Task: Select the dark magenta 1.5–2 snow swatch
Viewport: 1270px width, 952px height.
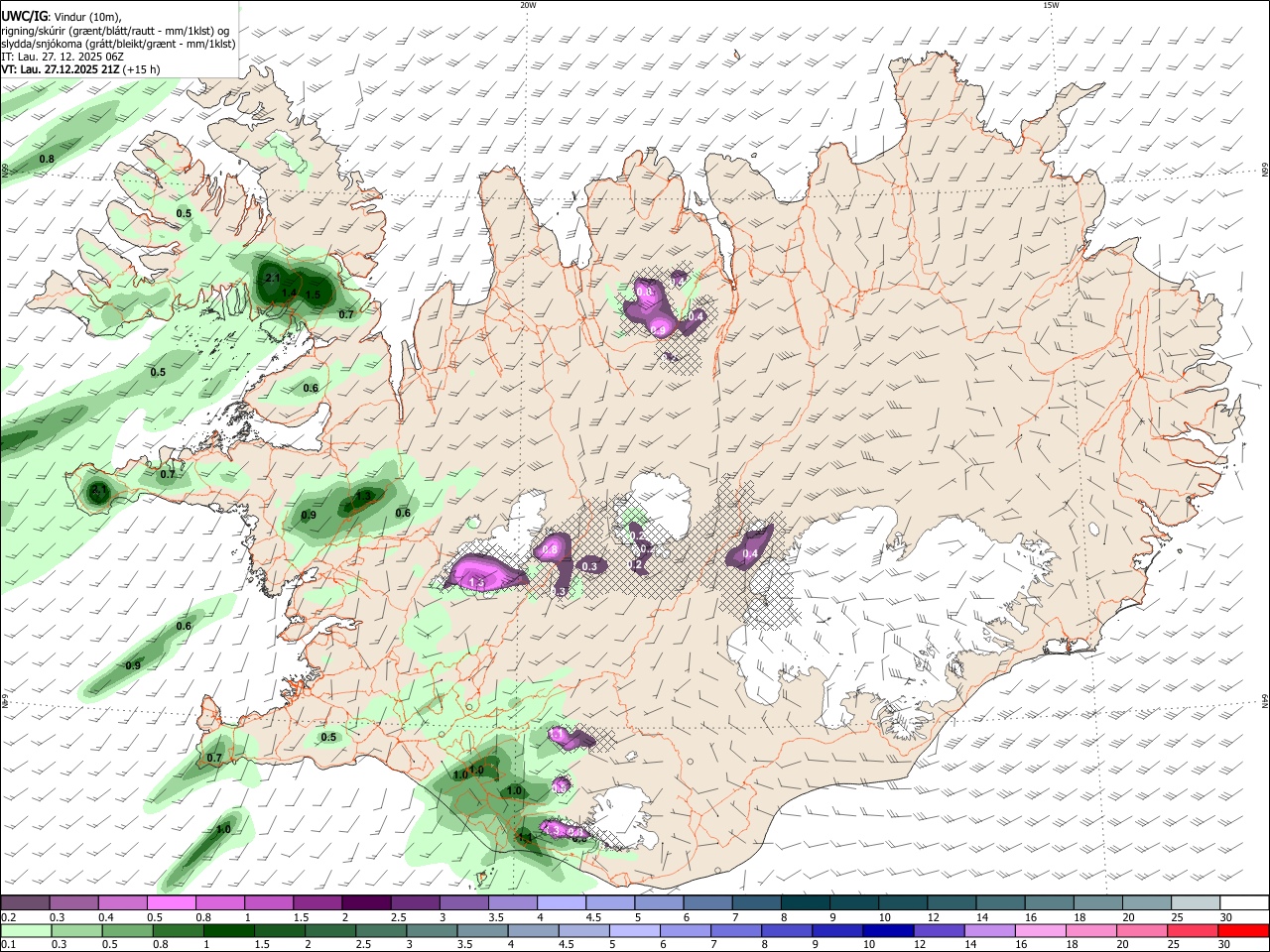Action: 317,902
